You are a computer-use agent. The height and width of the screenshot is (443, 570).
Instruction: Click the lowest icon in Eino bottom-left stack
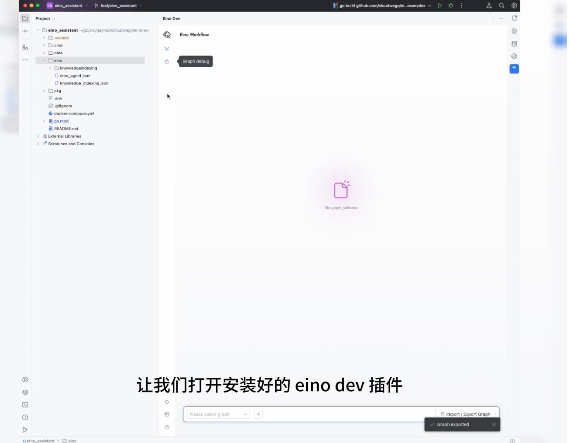tap(167, 427)
